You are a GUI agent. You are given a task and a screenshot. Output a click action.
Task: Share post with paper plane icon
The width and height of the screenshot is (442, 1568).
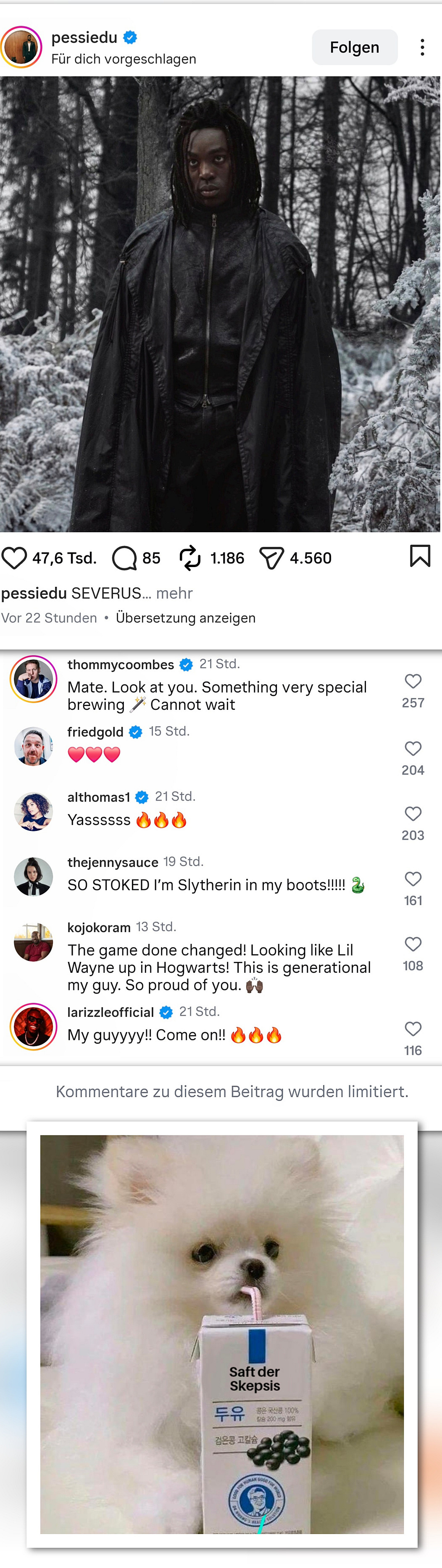pyautogui.click(x=271, y=557)
